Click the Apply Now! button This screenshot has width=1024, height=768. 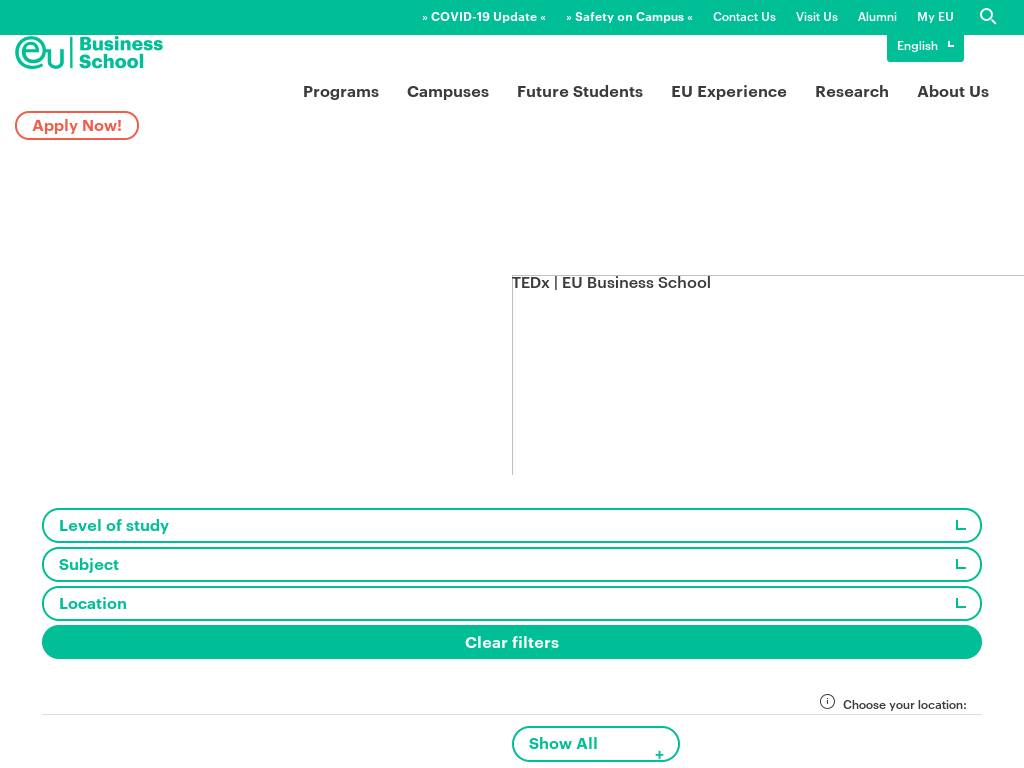click(x=77, y=126)
